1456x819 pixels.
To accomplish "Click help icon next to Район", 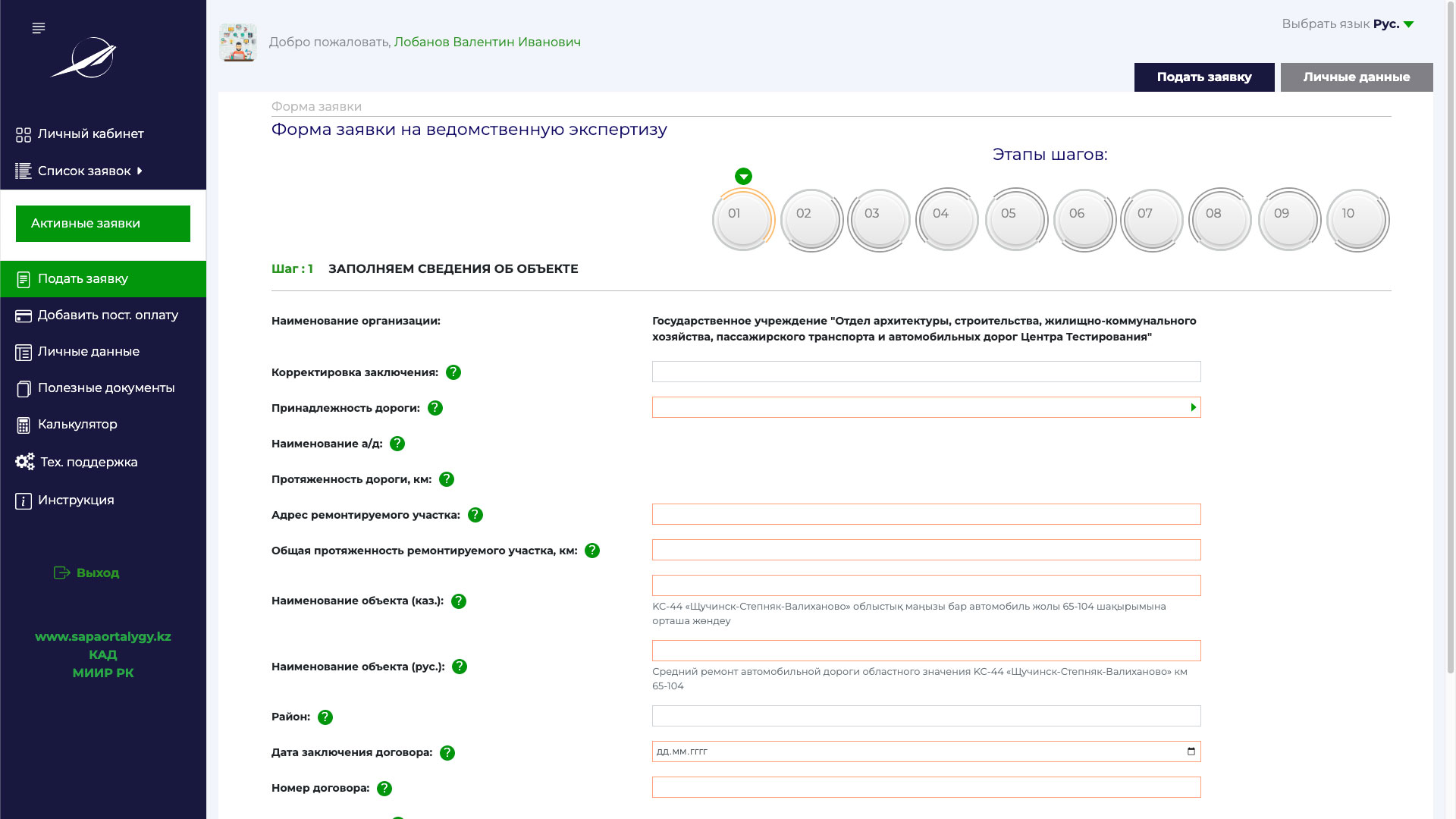I will [325, 717].
